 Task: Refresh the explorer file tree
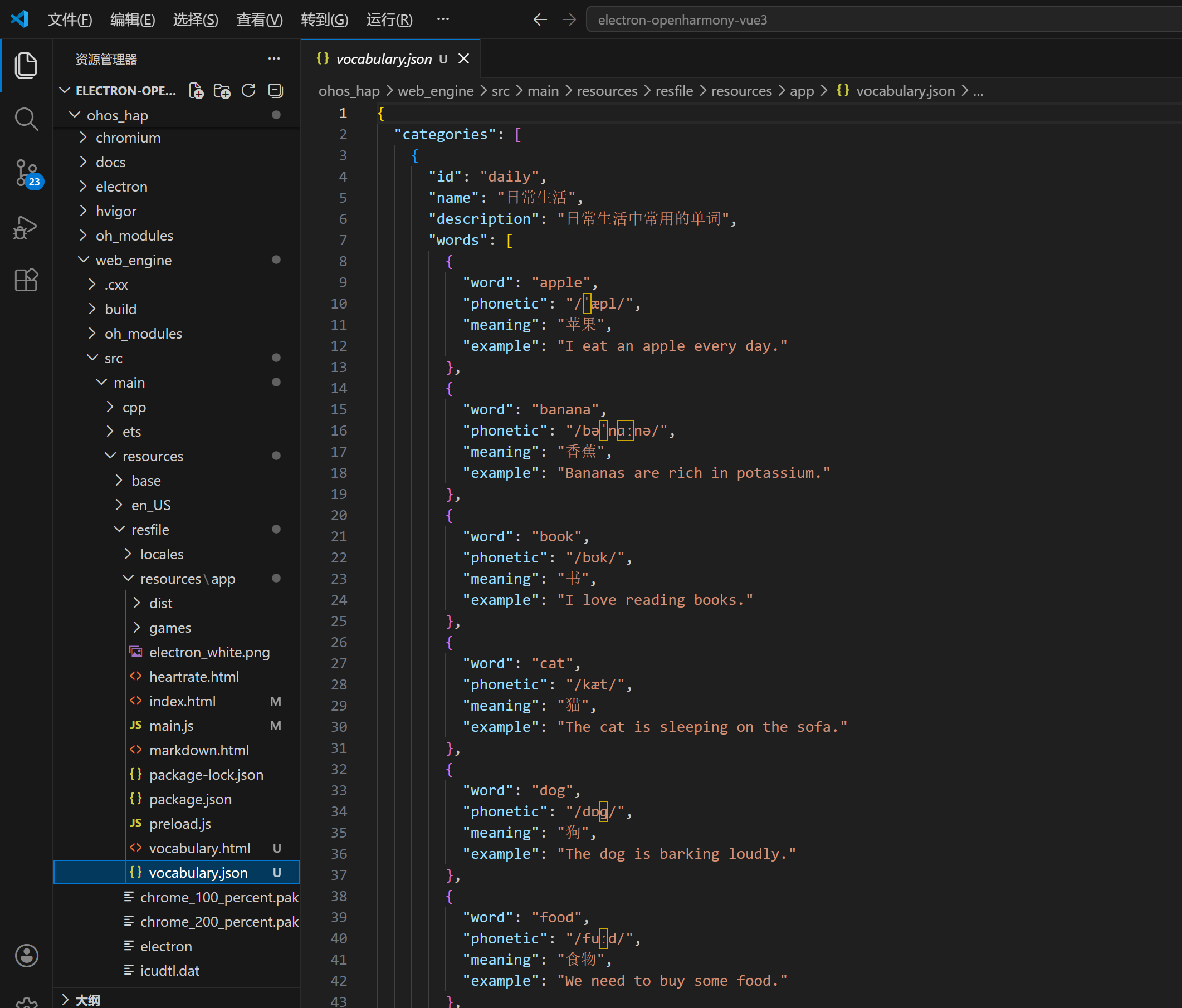pyautogui.click(x=248, y=91)
